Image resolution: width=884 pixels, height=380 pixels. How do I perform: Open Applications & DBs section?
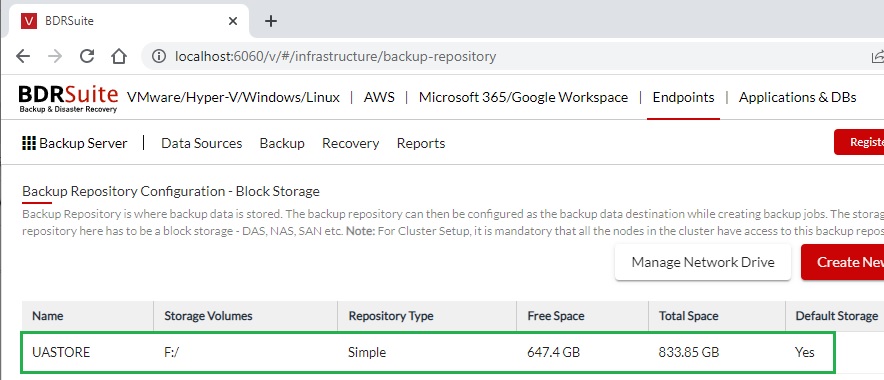tap(797, 97)
